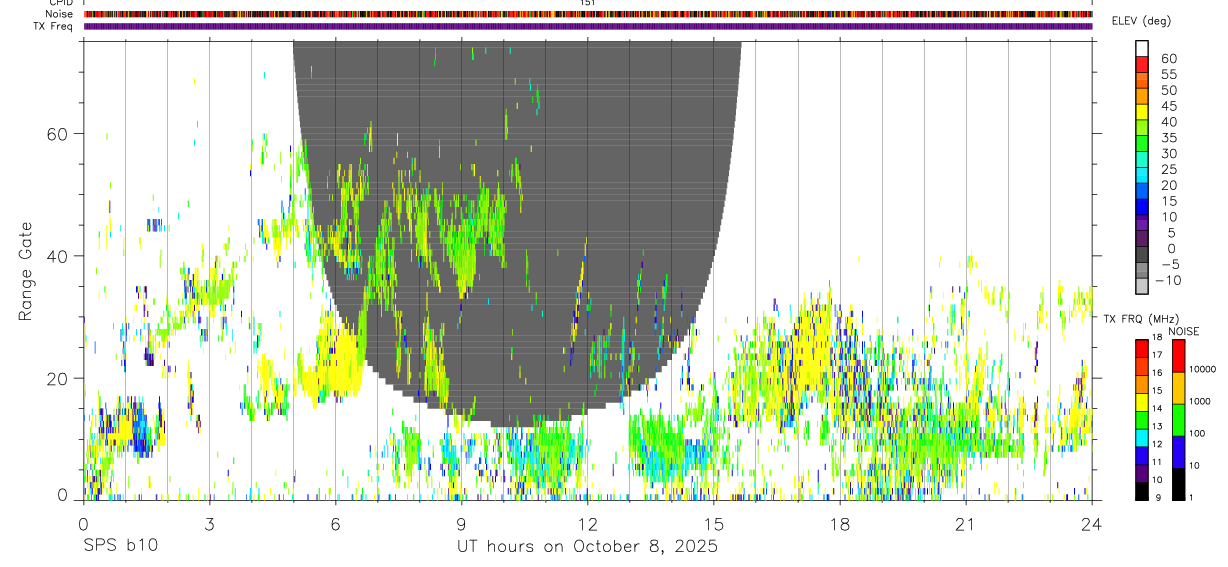Click the NOISE legend value '10000'

pyautogui.click(x=1202, y=369)
